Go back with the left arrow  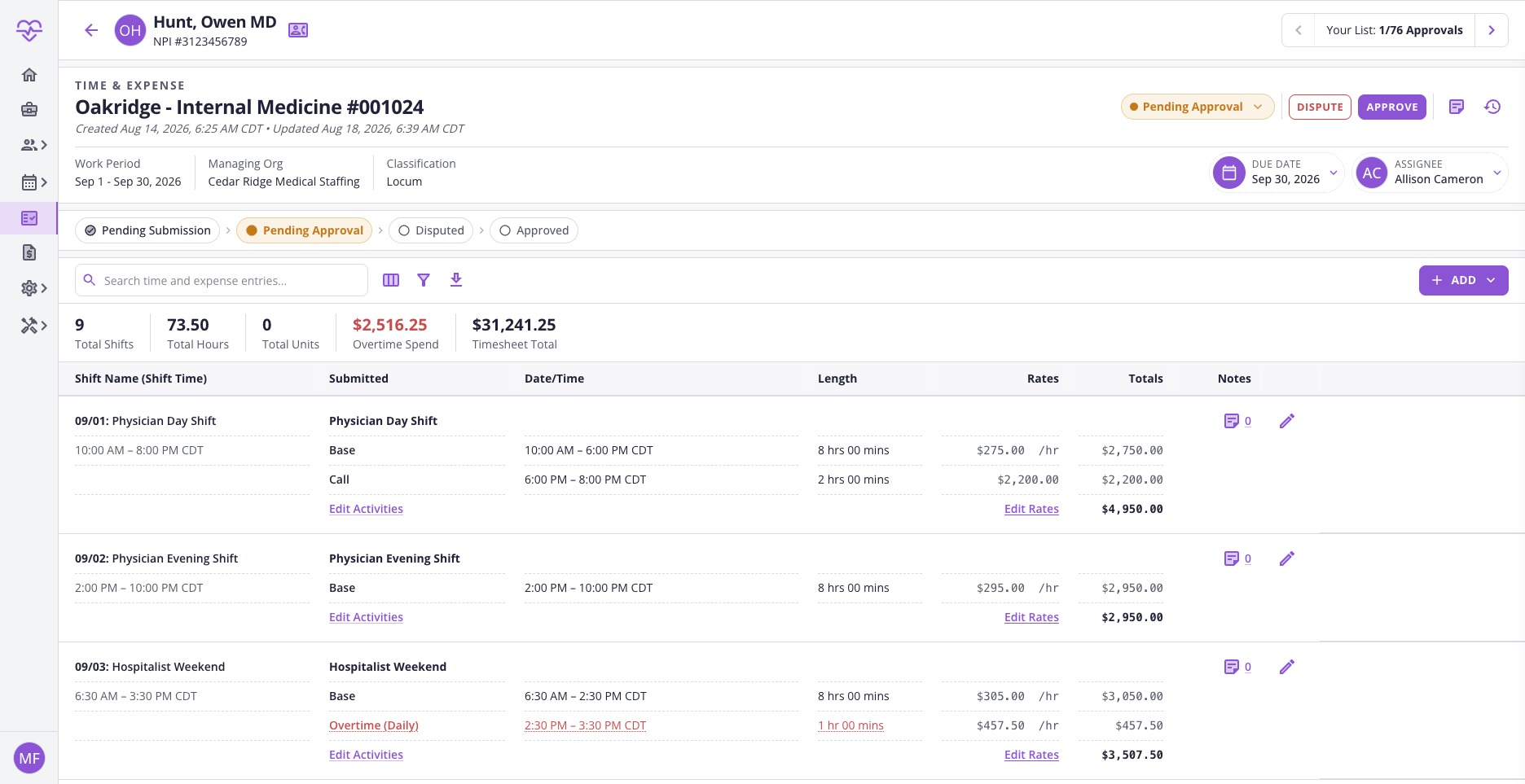(91, 30)
